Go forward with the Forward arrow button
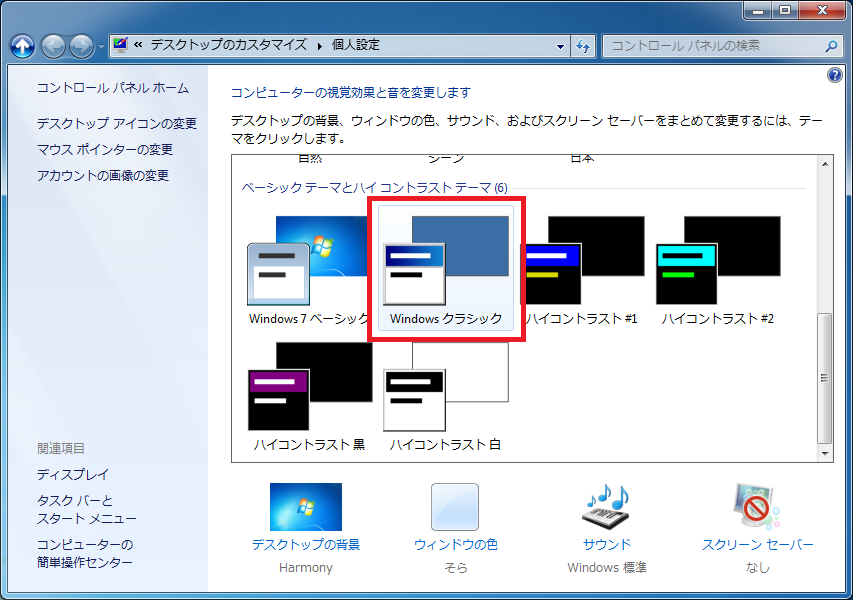 tap(82, 46)
